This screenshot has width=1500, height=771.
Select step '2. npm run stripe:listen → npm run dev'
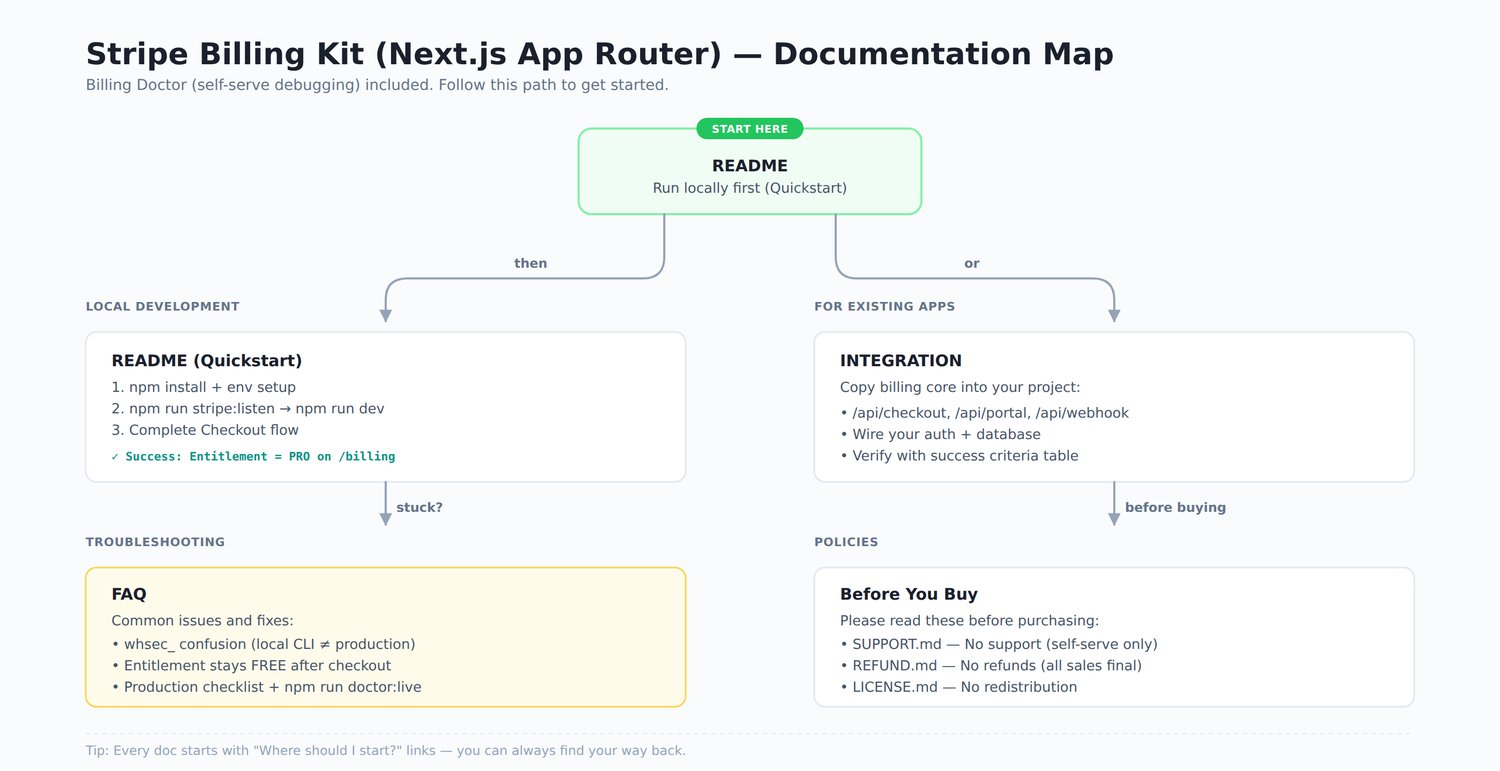coord(248,409)
